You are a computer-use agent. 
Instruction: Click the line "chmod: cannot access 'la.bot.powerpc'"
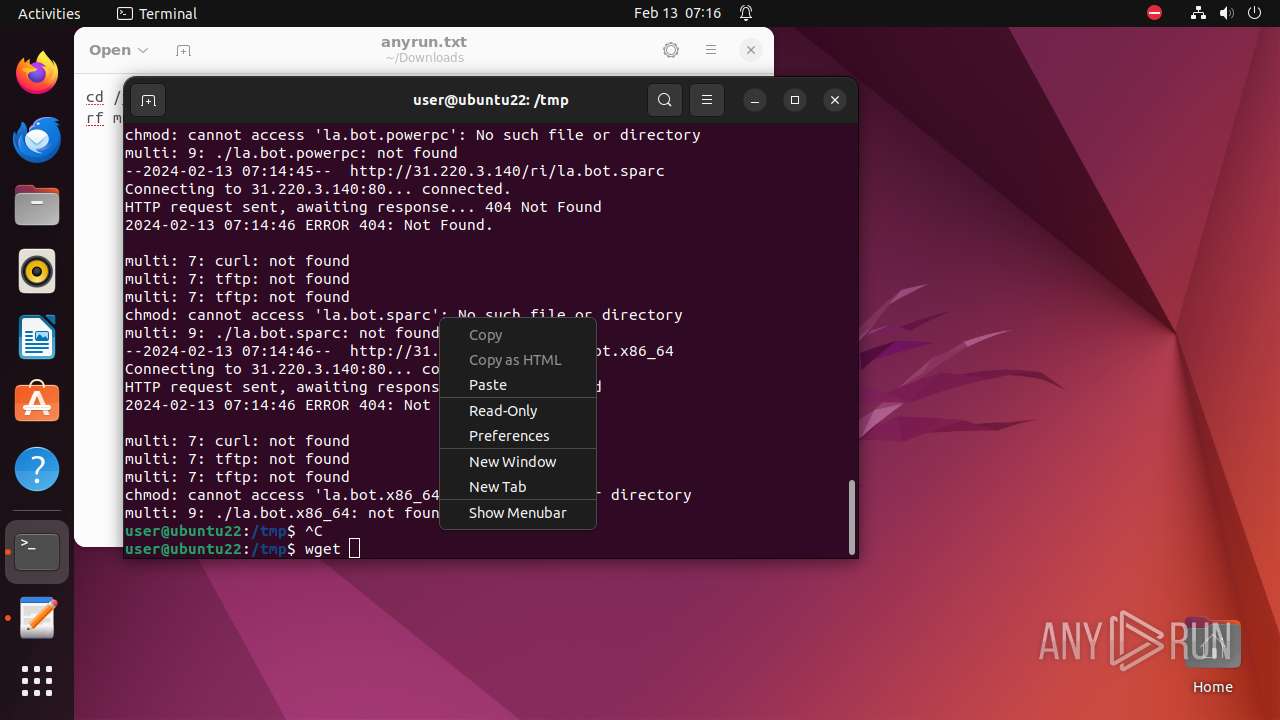[x=412, y=135]
